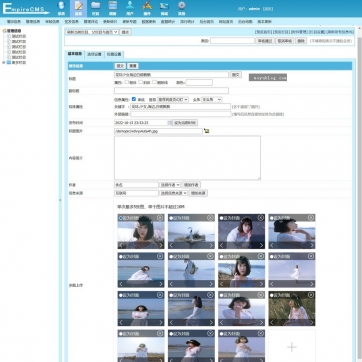Open the Select Info Source dropdown
Image resolution: width=362 pixels, height=362 pixels.
174,193
